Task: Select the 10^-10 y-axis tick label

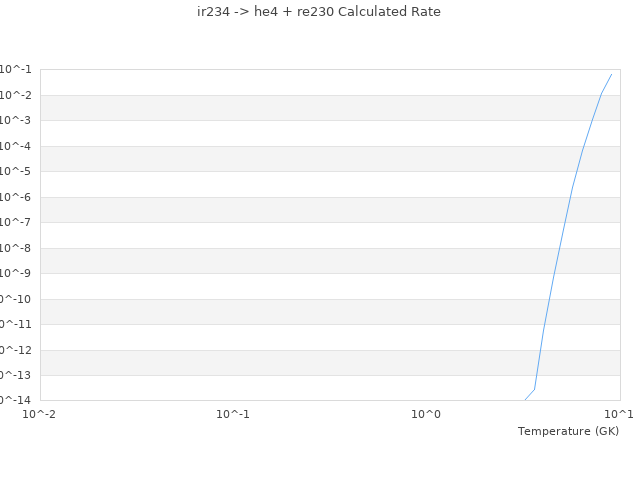Action: (16, 299)
